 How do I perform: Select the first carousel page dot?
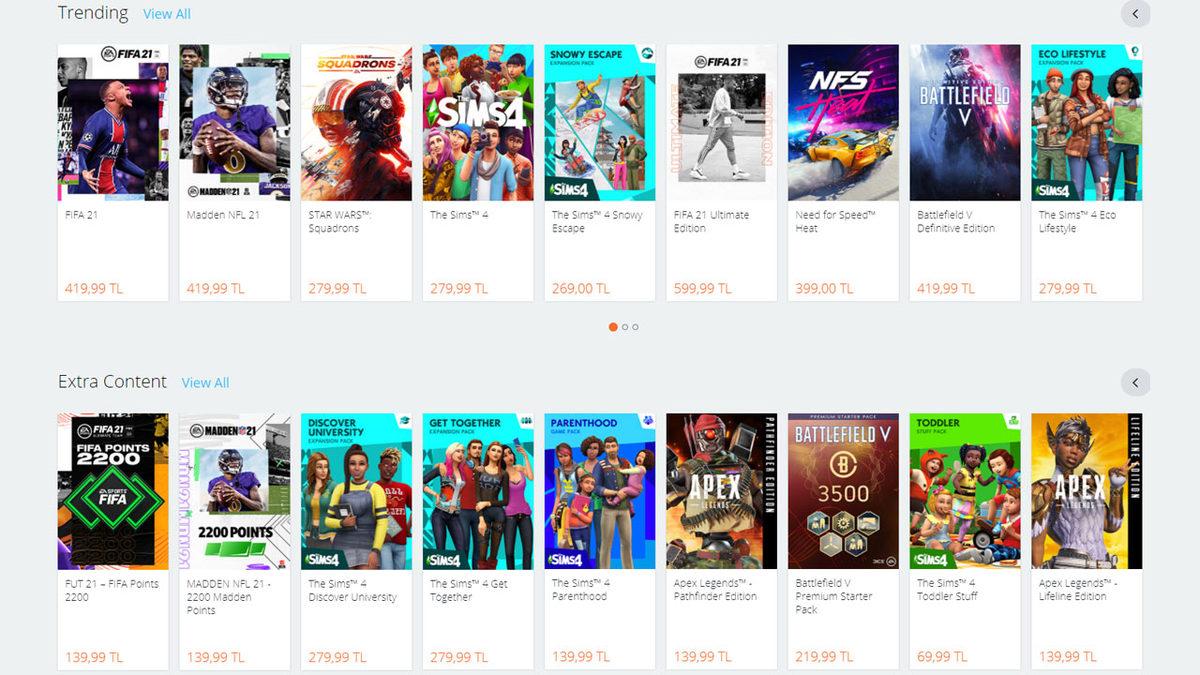coord(613,327)
